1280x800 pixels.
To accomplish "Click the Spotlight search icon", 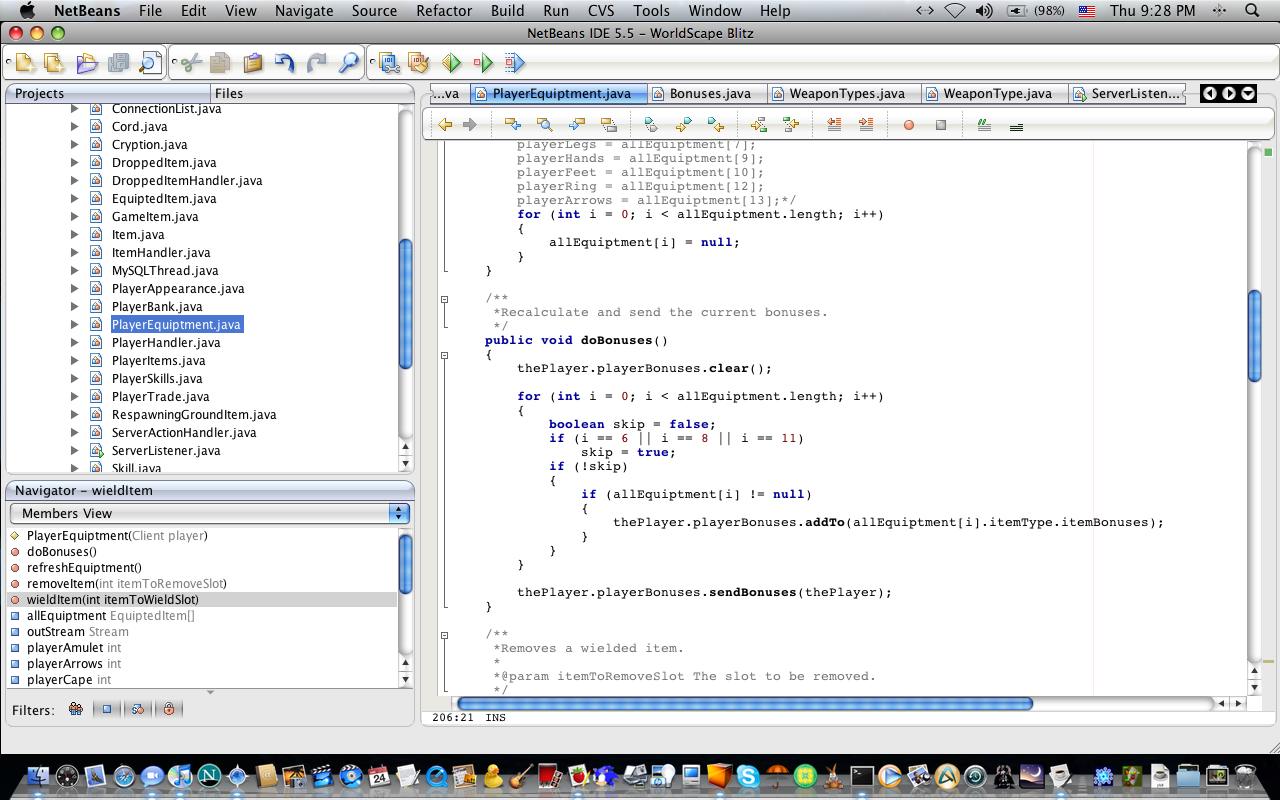I will (x=1252, y=10).
